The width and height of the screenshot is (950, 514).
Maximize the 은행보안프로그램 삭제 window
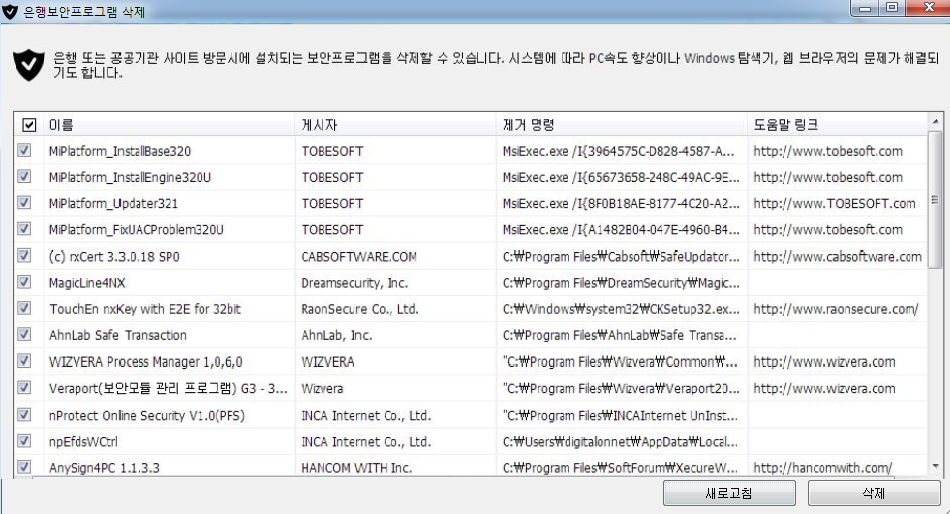[892, 8]
